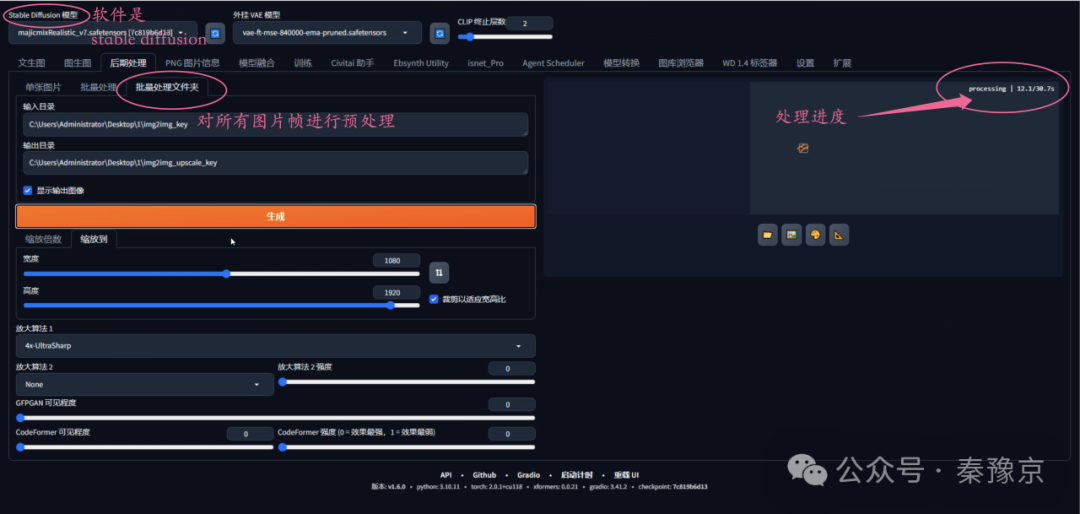Viewport: 1080px width, 514px height.
Task: Expand 放大算法 1 dropdown showing 4x-UltraSharp
Action: click(x=276, y=346)
